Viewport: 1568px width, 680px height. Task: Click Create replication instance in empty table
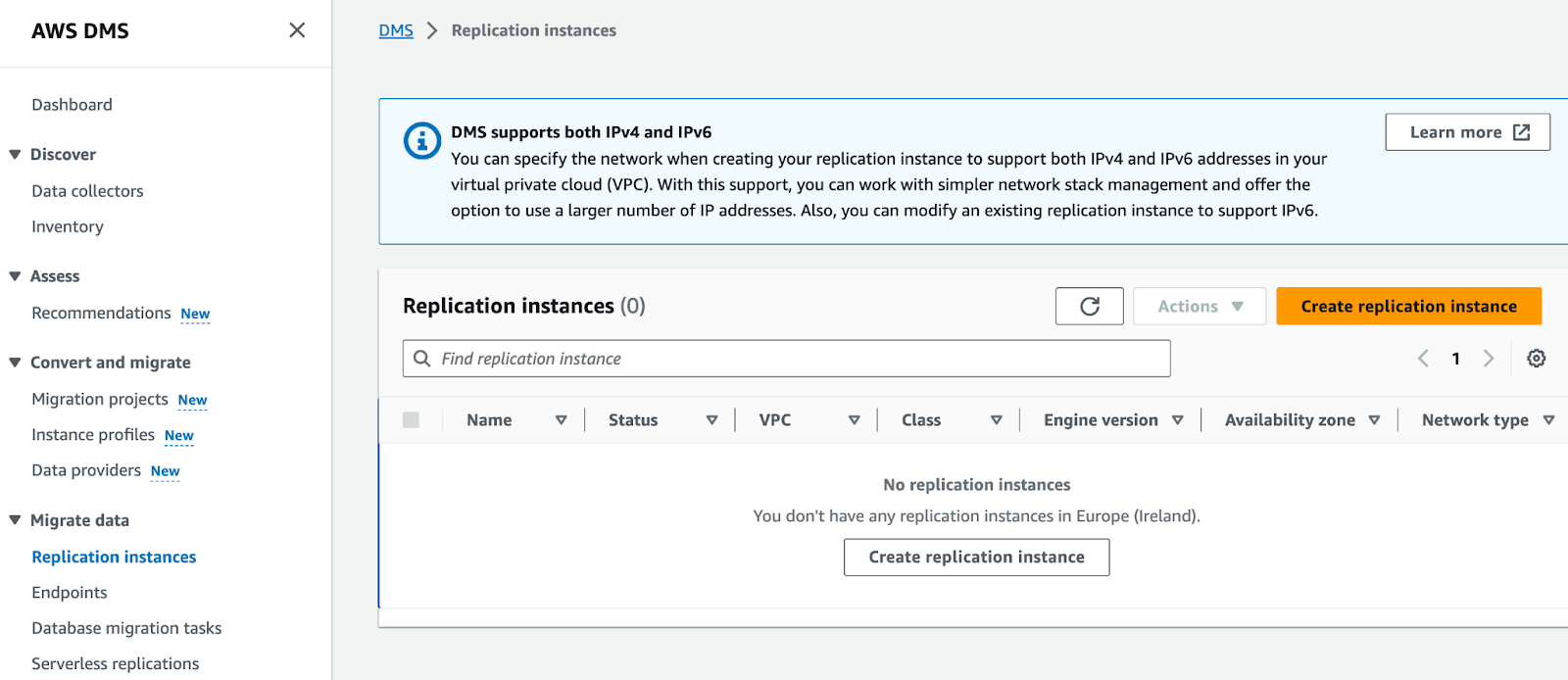[x=976, y=558]
